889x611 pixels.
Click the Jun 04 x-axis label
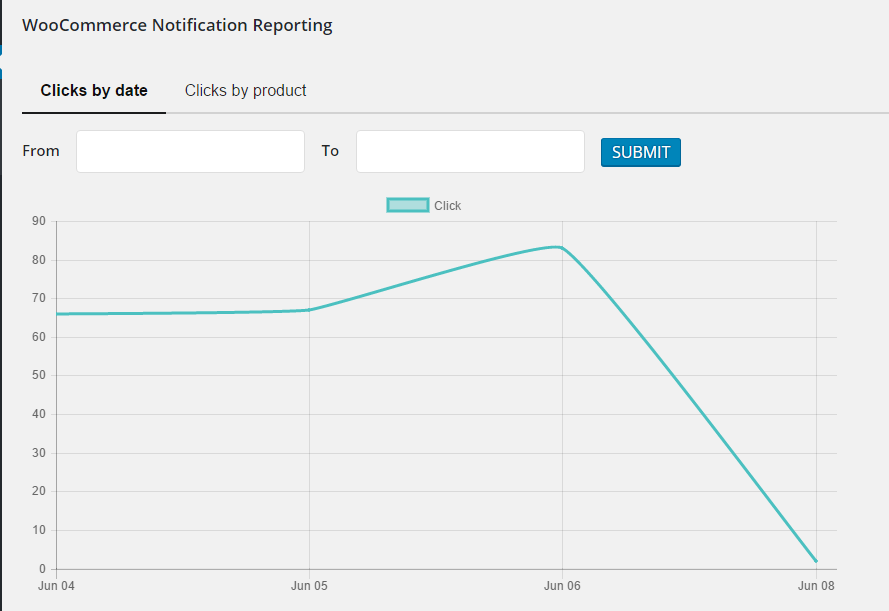pos(56,586)
